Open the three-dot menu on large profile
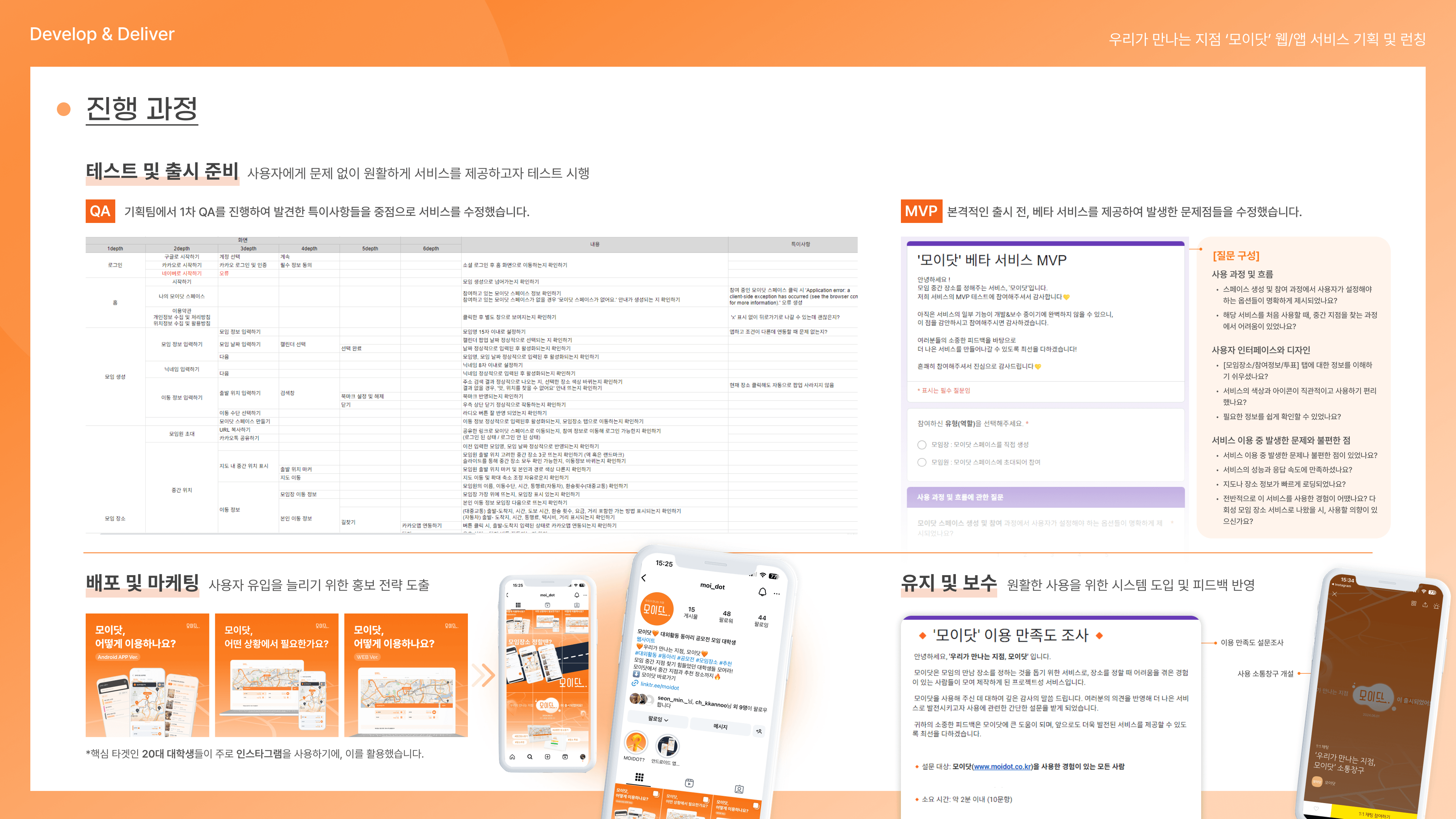 click(x=777, y=593)
